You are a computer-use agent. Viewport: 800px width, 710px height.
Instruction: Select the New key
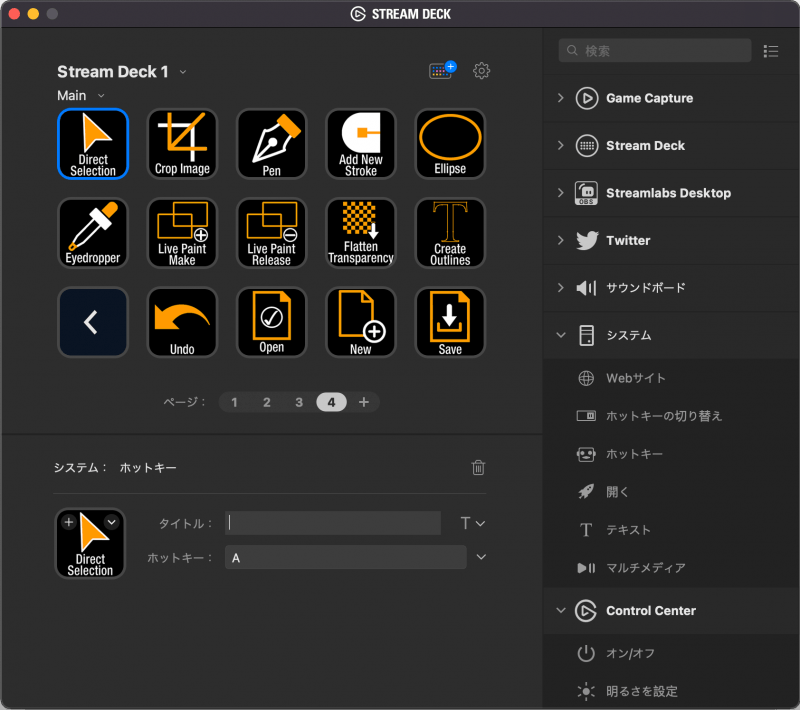(361, 322)
